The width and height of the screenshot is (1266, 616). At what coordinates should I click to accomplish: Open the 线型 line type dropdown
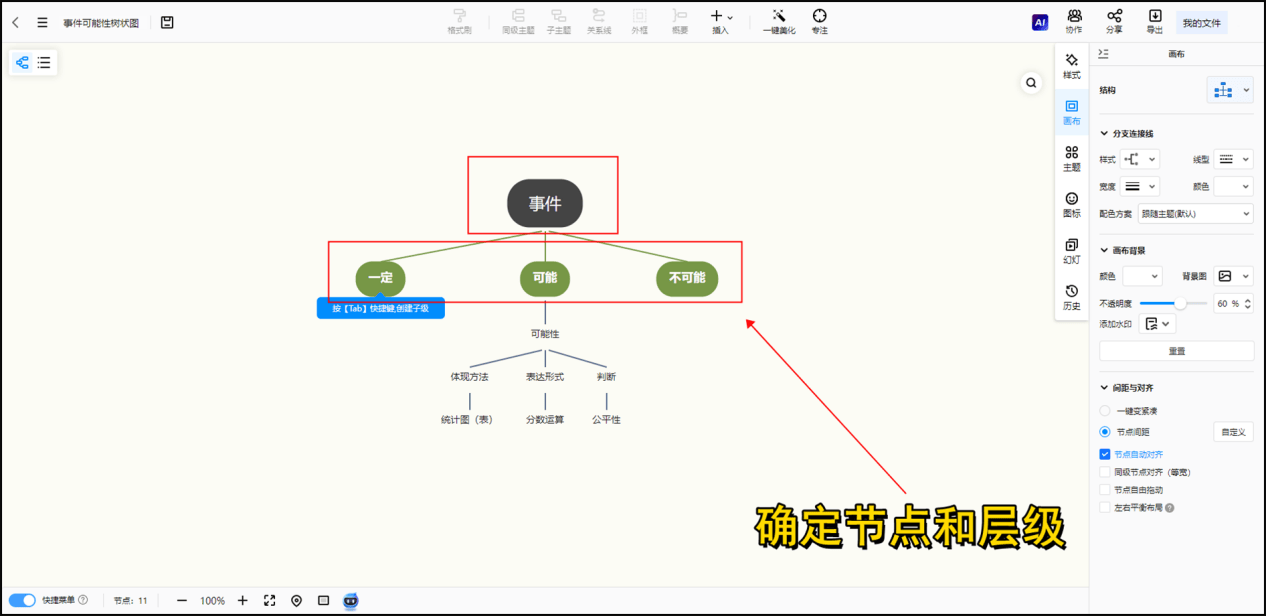(1234, 159)
